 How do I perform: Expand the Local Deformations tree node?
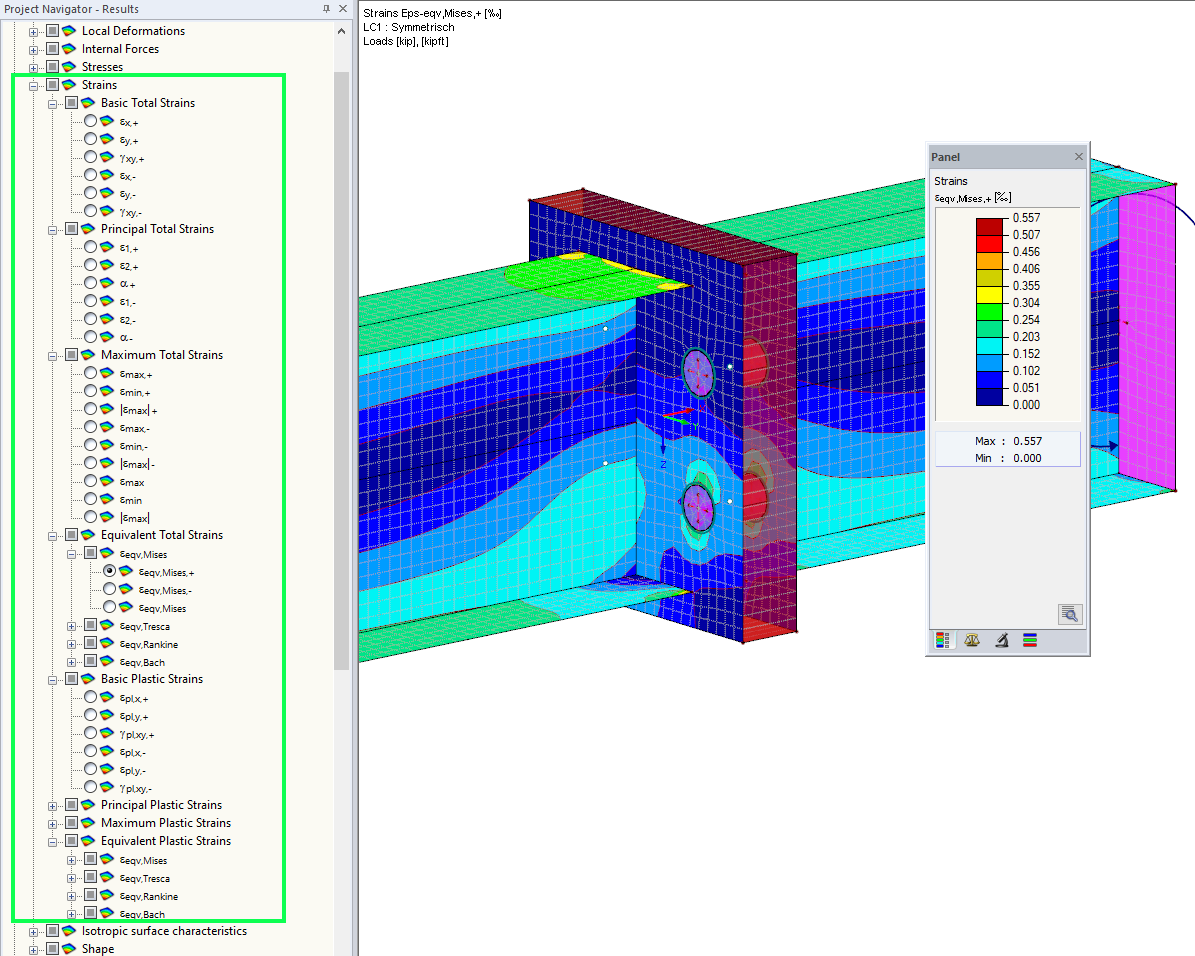click(x=34, y=30)
